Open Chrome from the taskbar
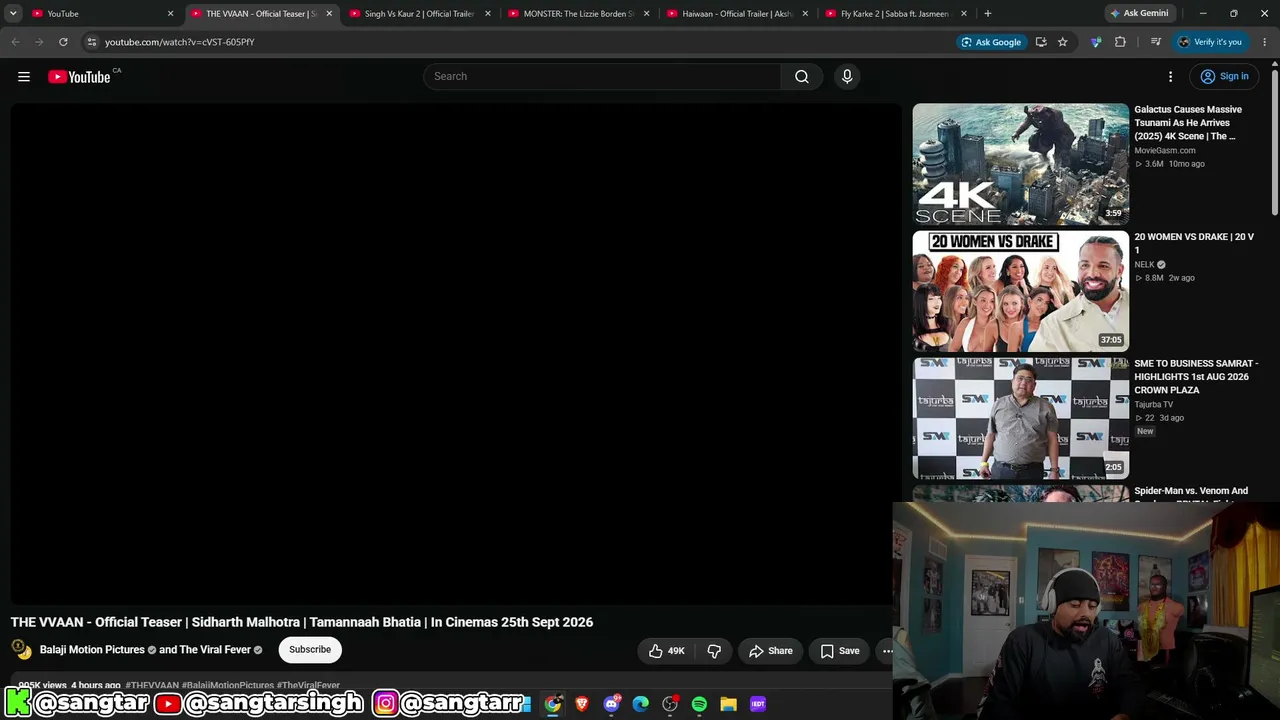Viewport: 1280px width, 720px height. coord(553,704)
